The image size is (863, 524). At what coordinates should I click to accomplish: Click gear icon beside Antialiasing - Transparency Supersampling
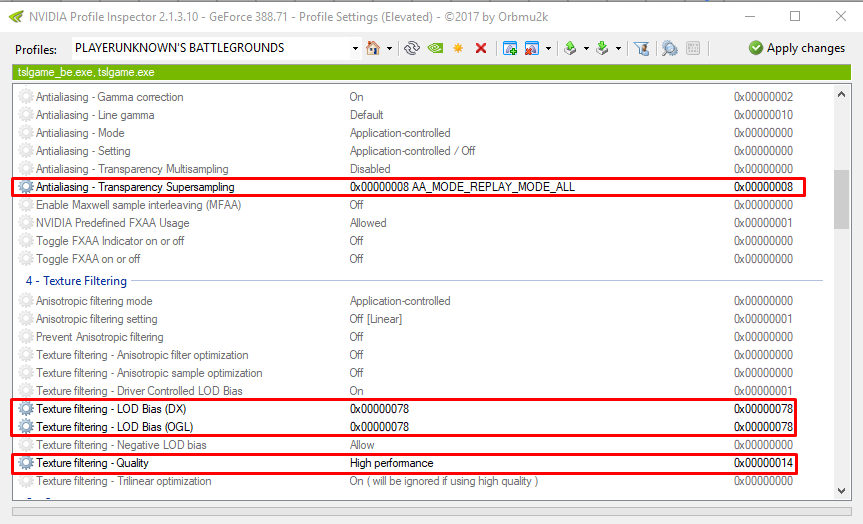(x=26, y=187)
